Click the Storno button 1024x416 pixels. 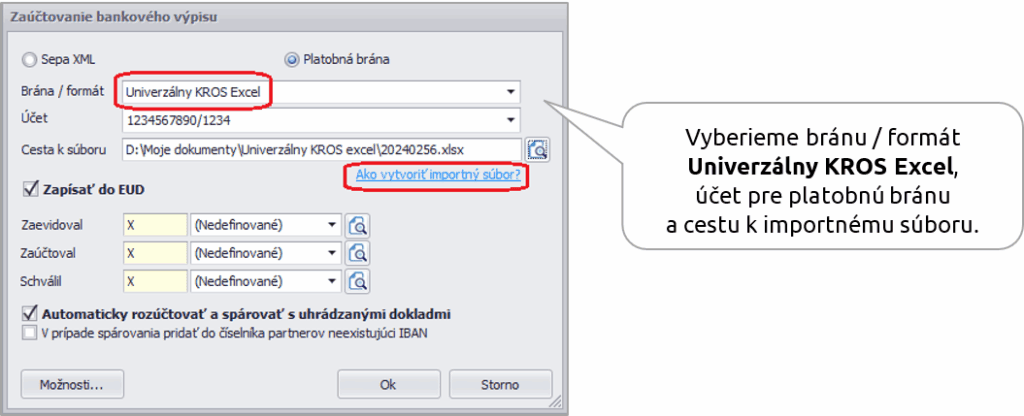[x=500, y=384]
